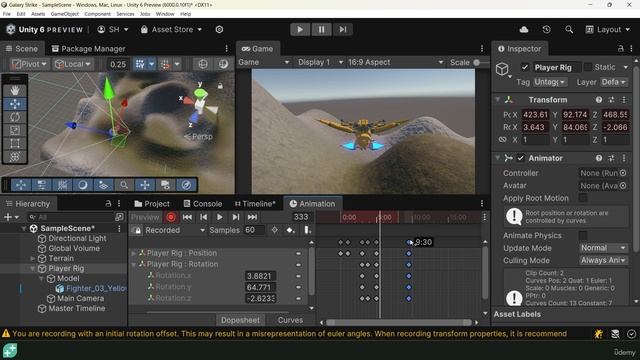Go to previous animation keyframe
The width and height of the screenshot is (640, 360).
[204, 217]
